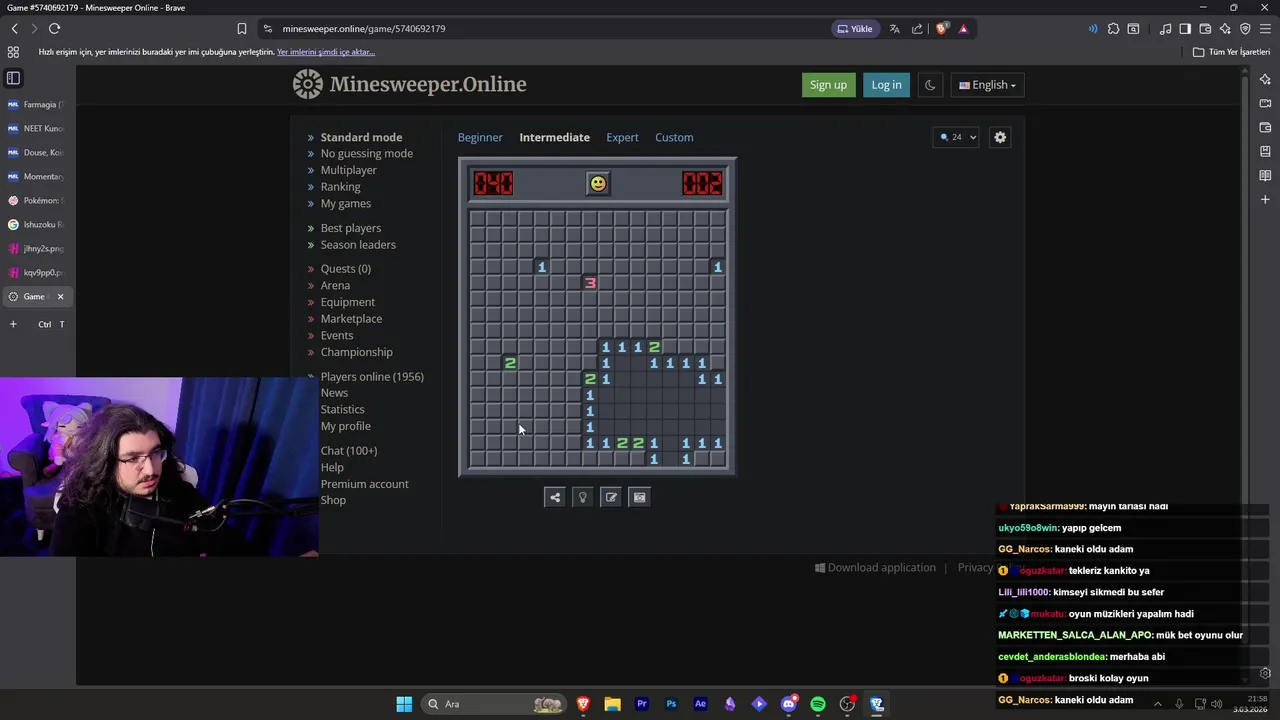
Task: Open the Minesweeper.Online home logo
Action: [410, 84]
